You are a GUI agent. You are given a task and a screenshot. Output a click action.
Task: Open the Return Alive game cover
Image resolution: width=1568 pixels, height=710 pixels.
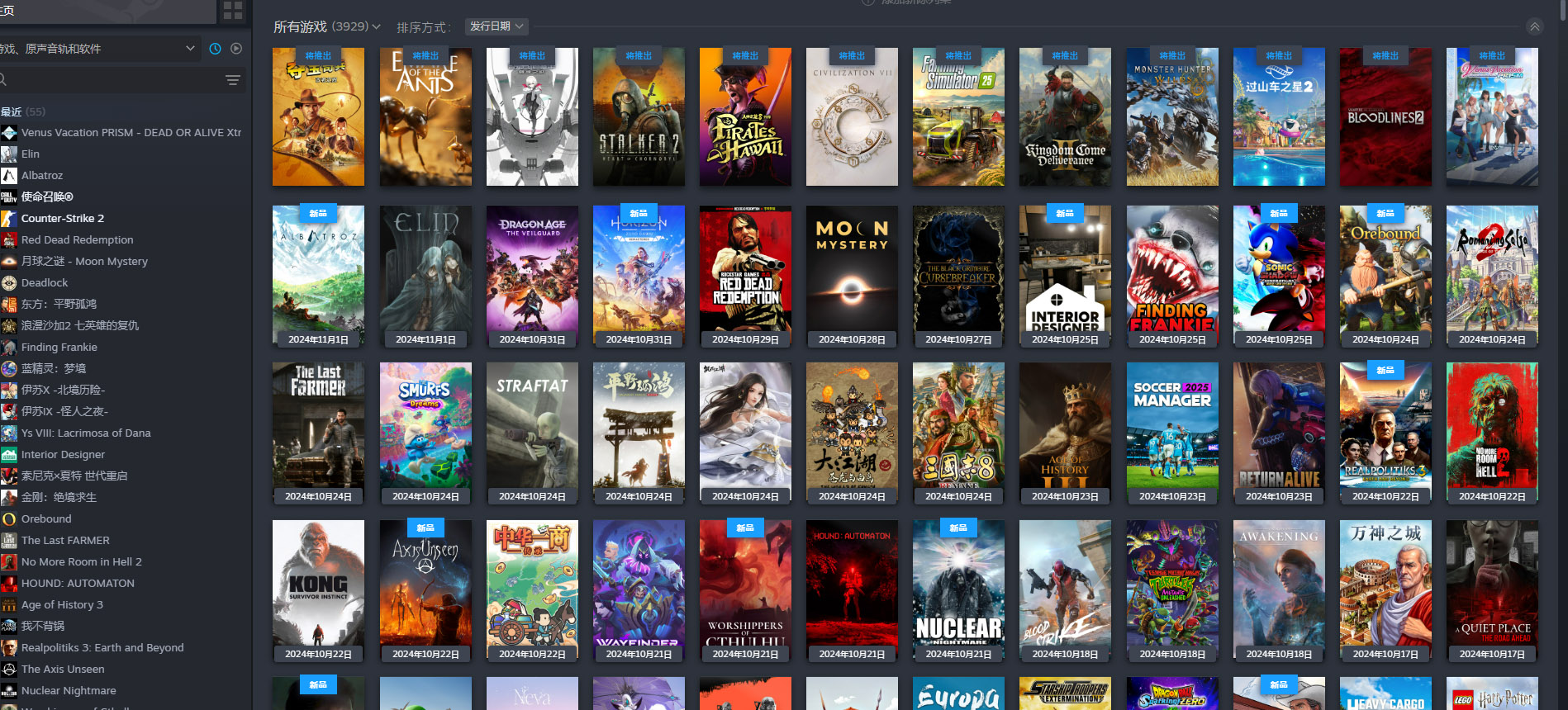click(x=1279, y=432)
